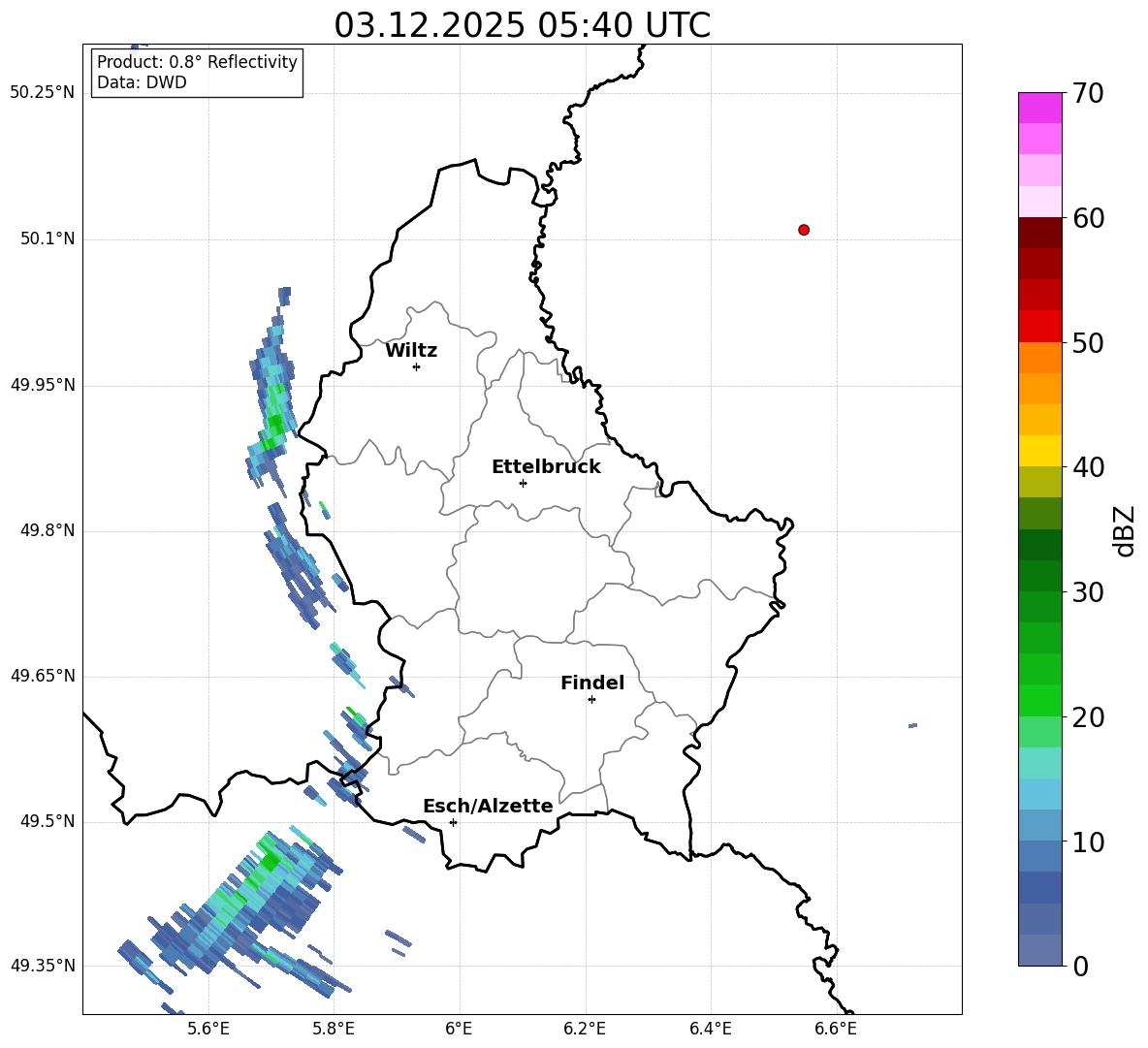Click the 49.35°N latitude label
1148x1048 pixels.
tap(42, 966)
